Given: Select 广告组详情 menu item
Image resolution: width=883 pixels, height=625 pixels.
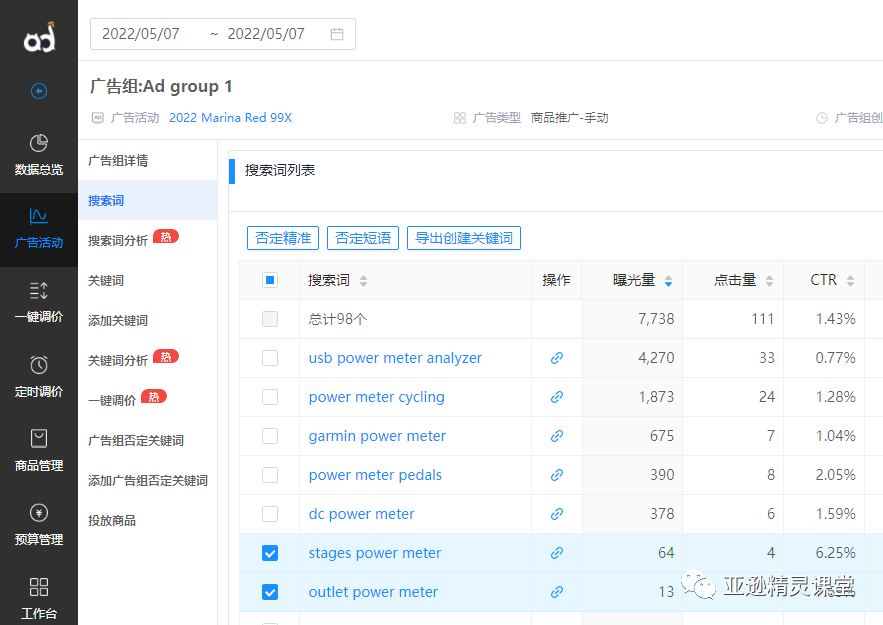Looking at the screenshot, I should (118, 161).
